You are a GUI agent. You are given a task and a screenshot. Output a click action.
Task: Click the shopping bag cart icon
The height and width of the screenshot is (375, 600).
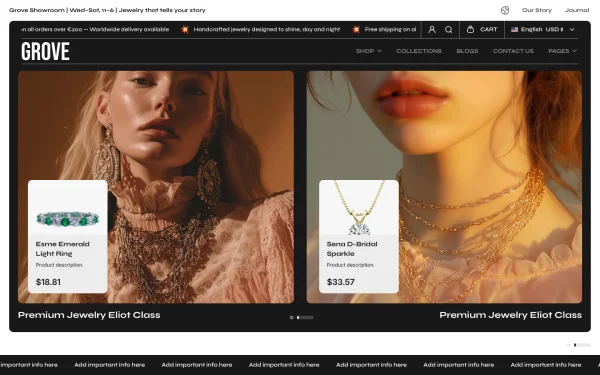pos(470,29)
